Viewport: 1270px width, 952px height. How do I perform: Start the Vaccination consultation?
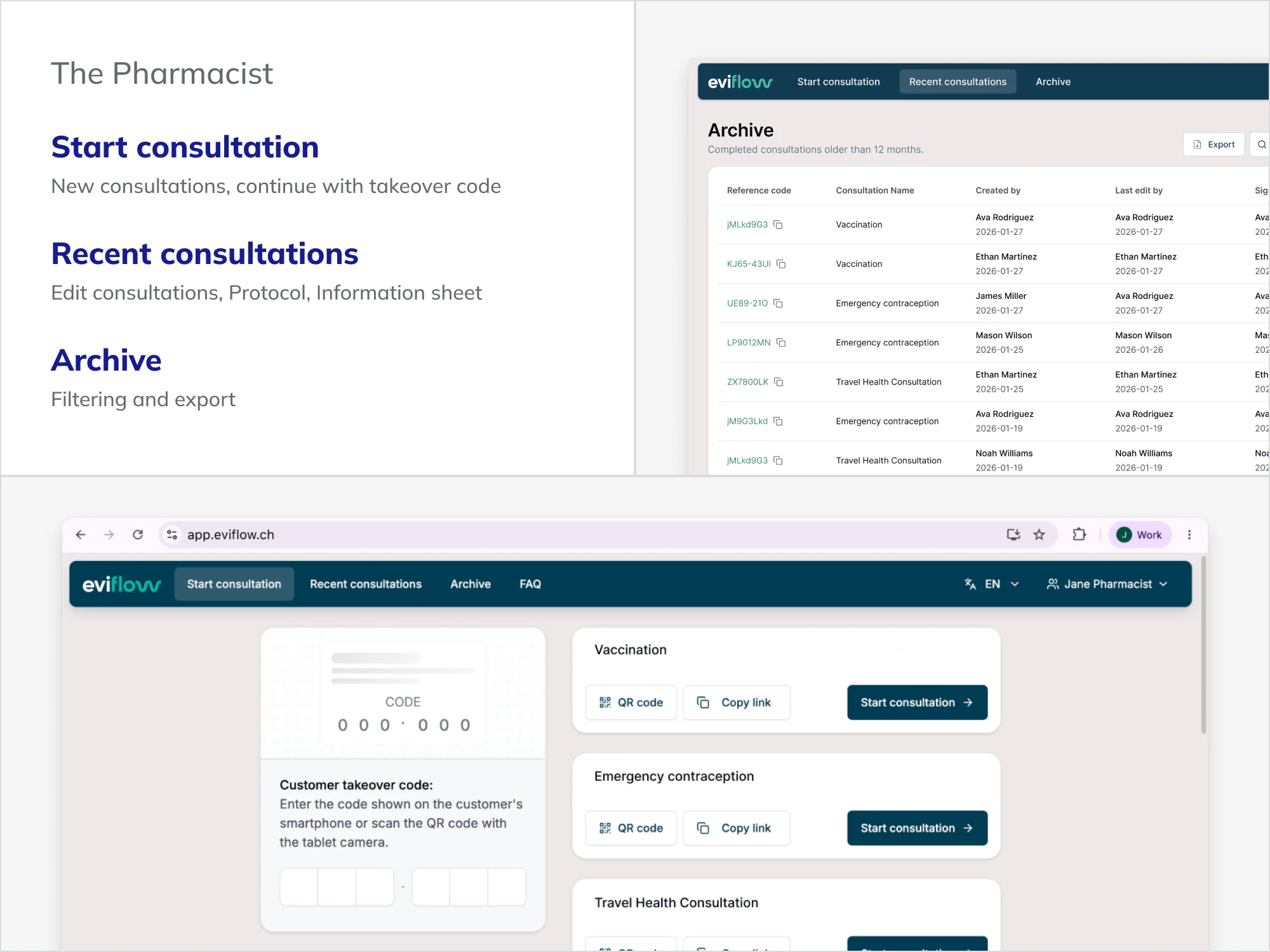[x=917, y=703]
